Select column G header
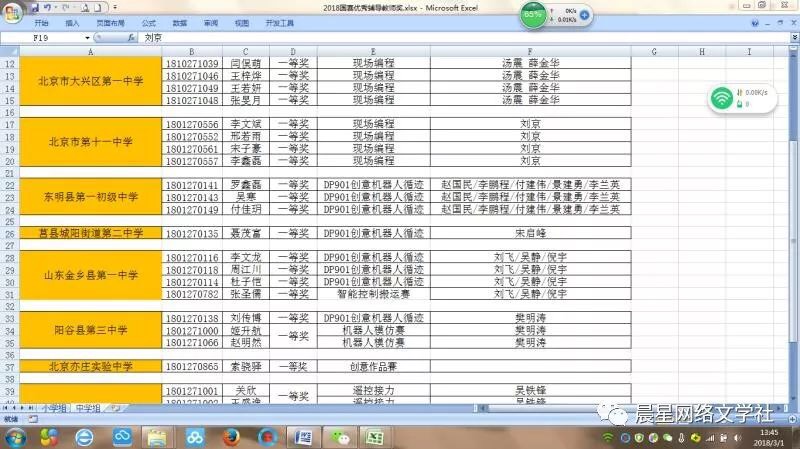Viewport: 800px width, 449px height. point(653,51)
